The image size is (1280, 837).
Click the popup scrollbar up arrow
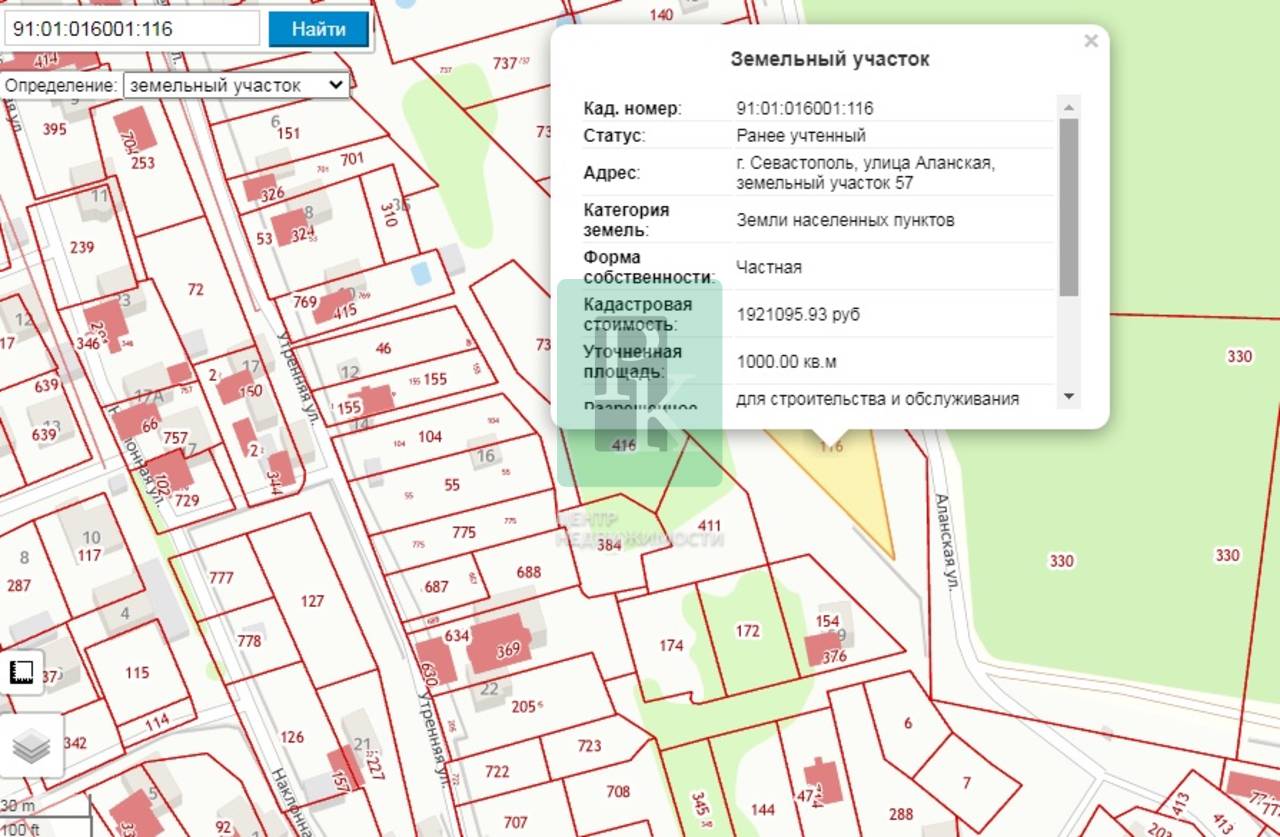1069,107
